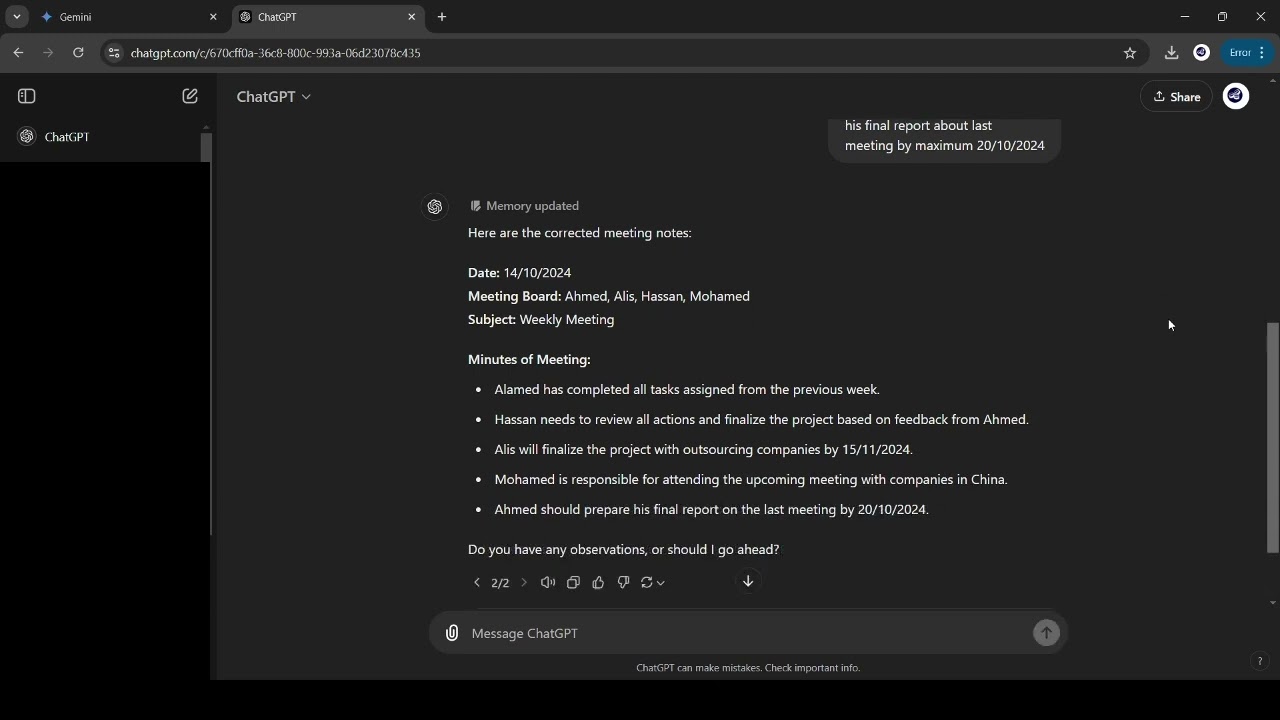Click the chat area vertical scrollbar
Viewport: 1280px width, 720px height.
coord(1273,437)
